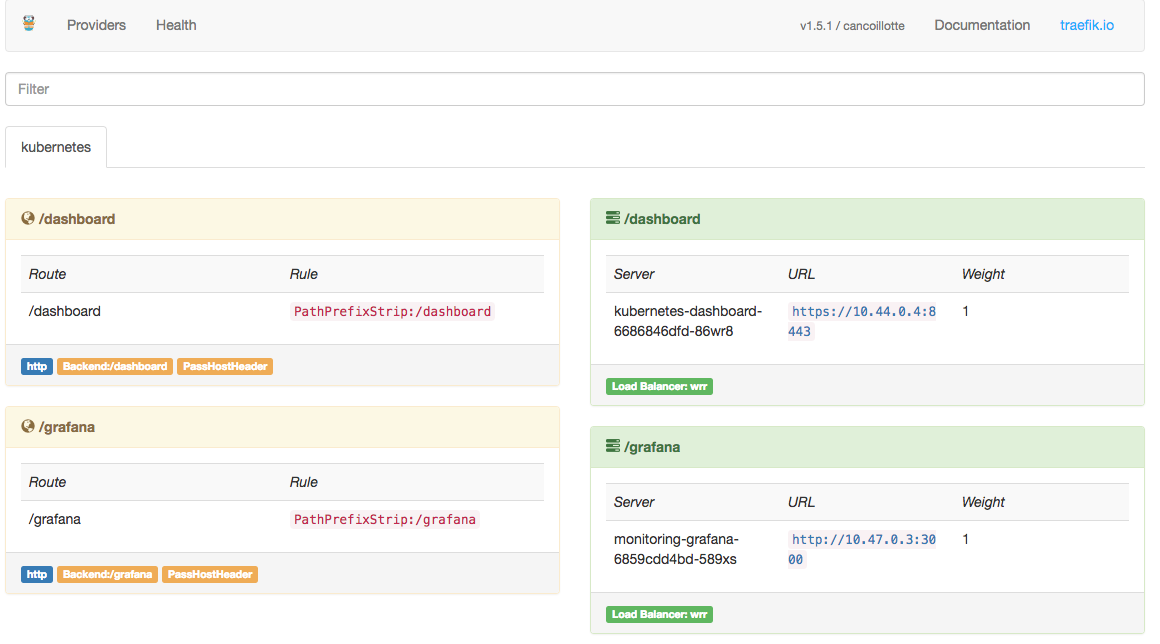
Task: Click Load Balancer: wrr badge under /grafana
Action: point(659,614)
